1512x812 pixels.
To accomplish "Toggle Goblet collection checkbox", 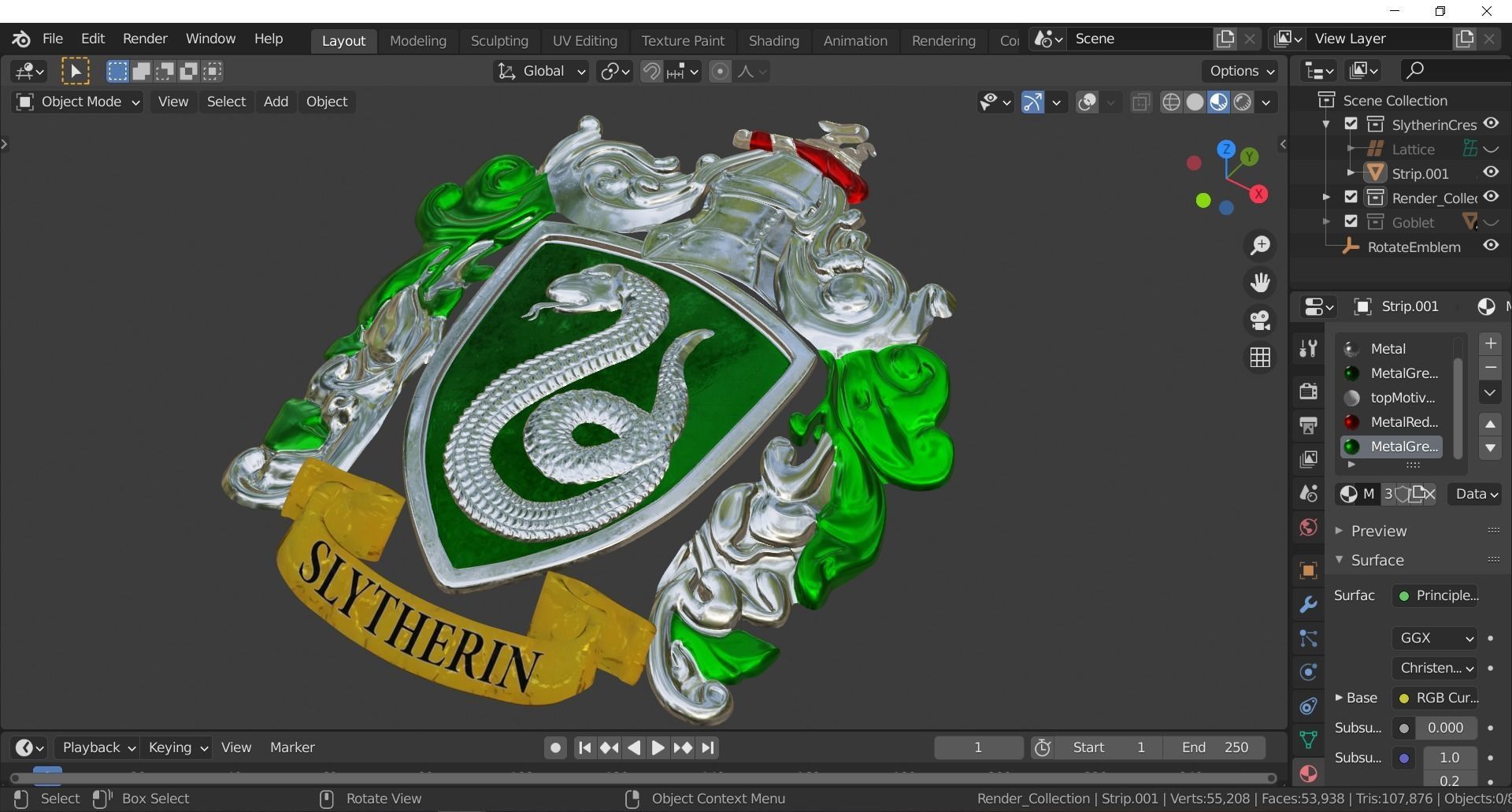I will tap(1351, 222).
